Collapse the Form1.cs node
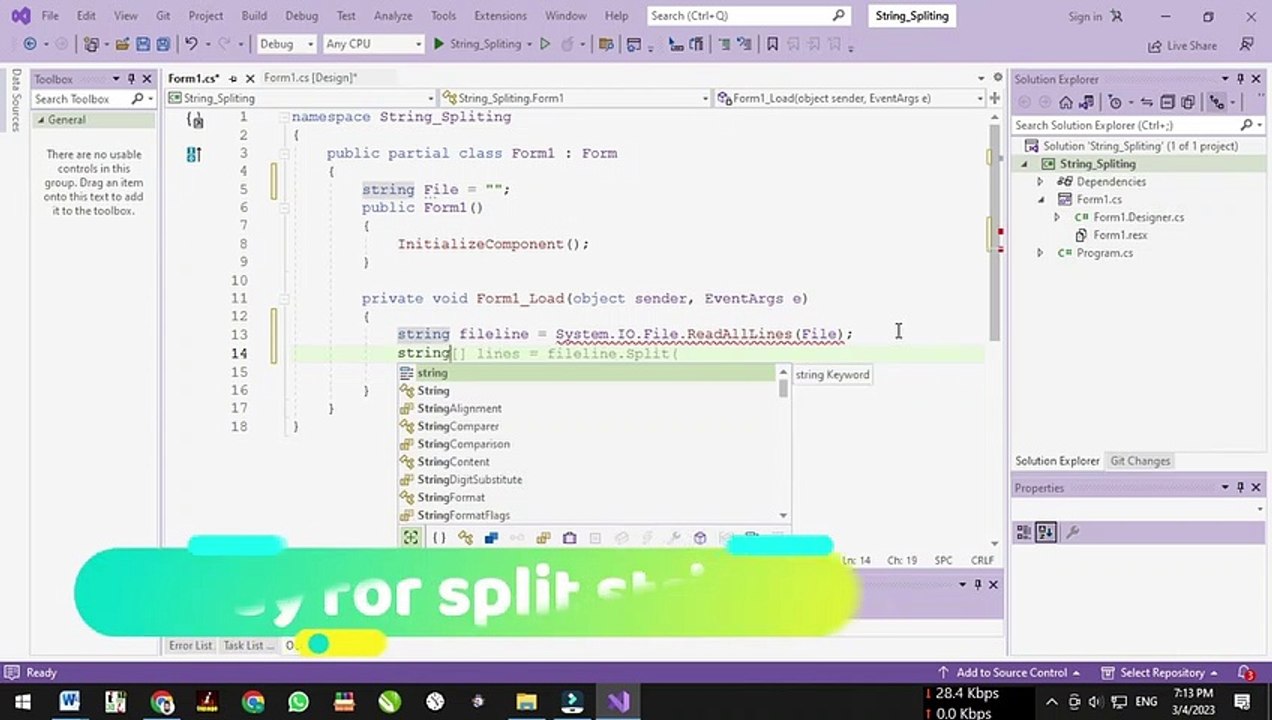This screenshot has width=1272, height=720. (1040, 200)
